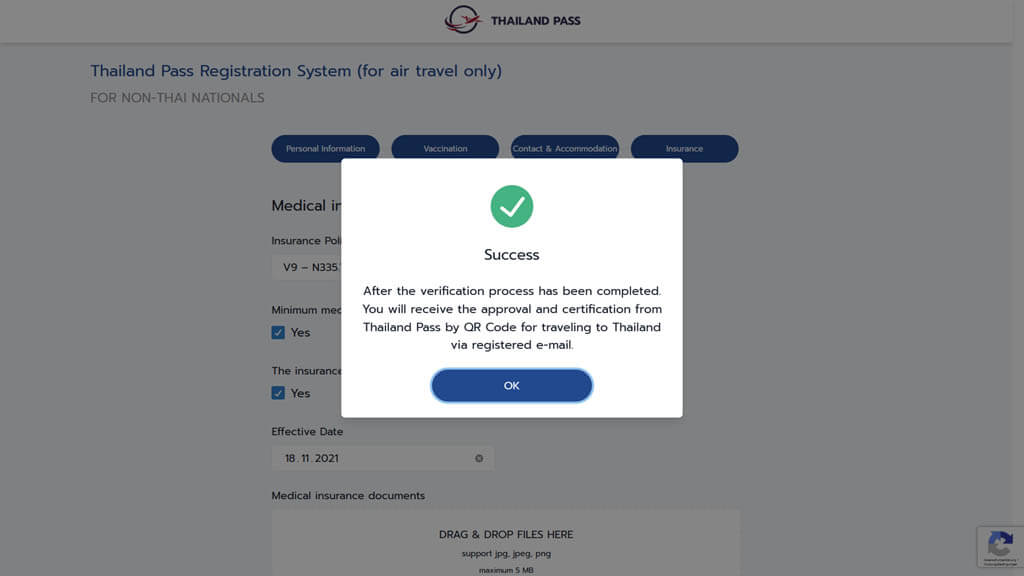Viewport: 1024px width, 576px height.
Task: Open the Vaccination step
Action: click(445, 148)
